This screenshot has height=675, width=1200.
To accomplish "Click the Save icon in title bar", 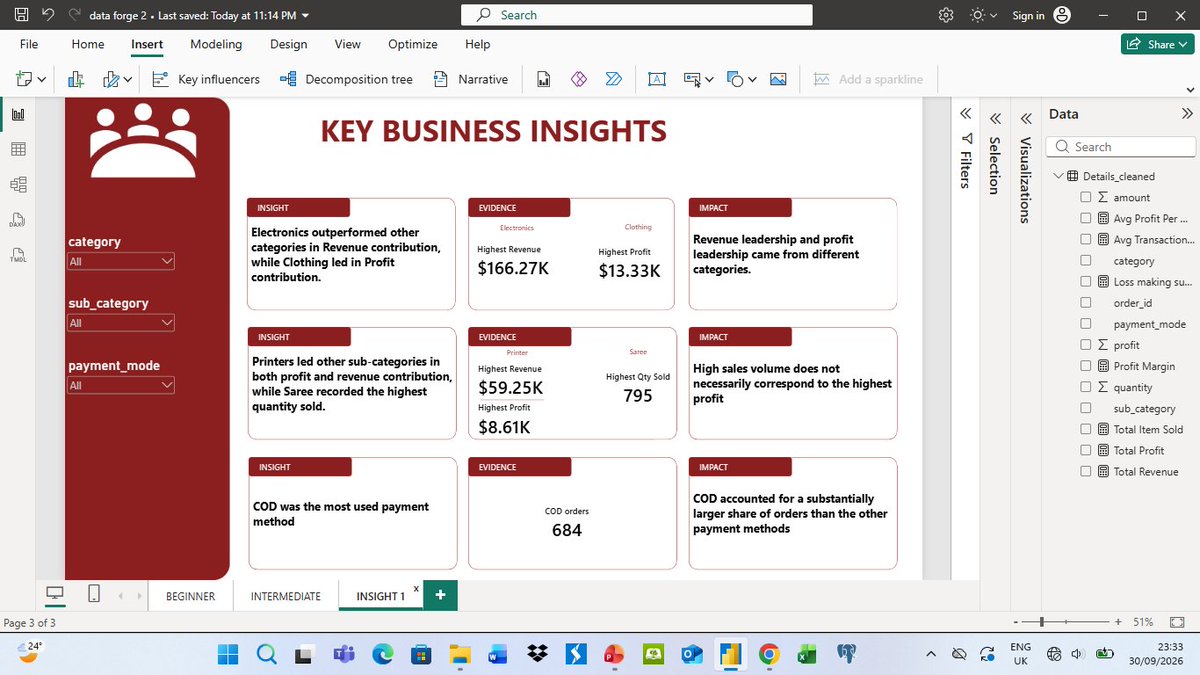I will 20,15.
